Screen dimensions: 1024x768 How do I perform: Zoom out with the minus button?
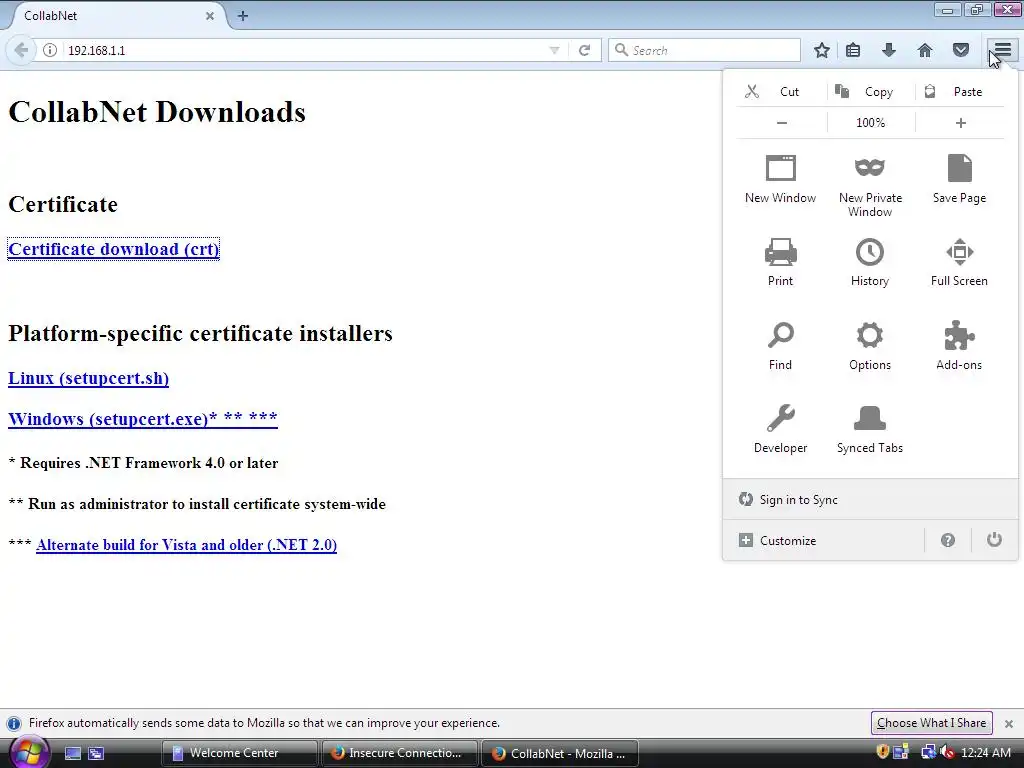[781, 123]
